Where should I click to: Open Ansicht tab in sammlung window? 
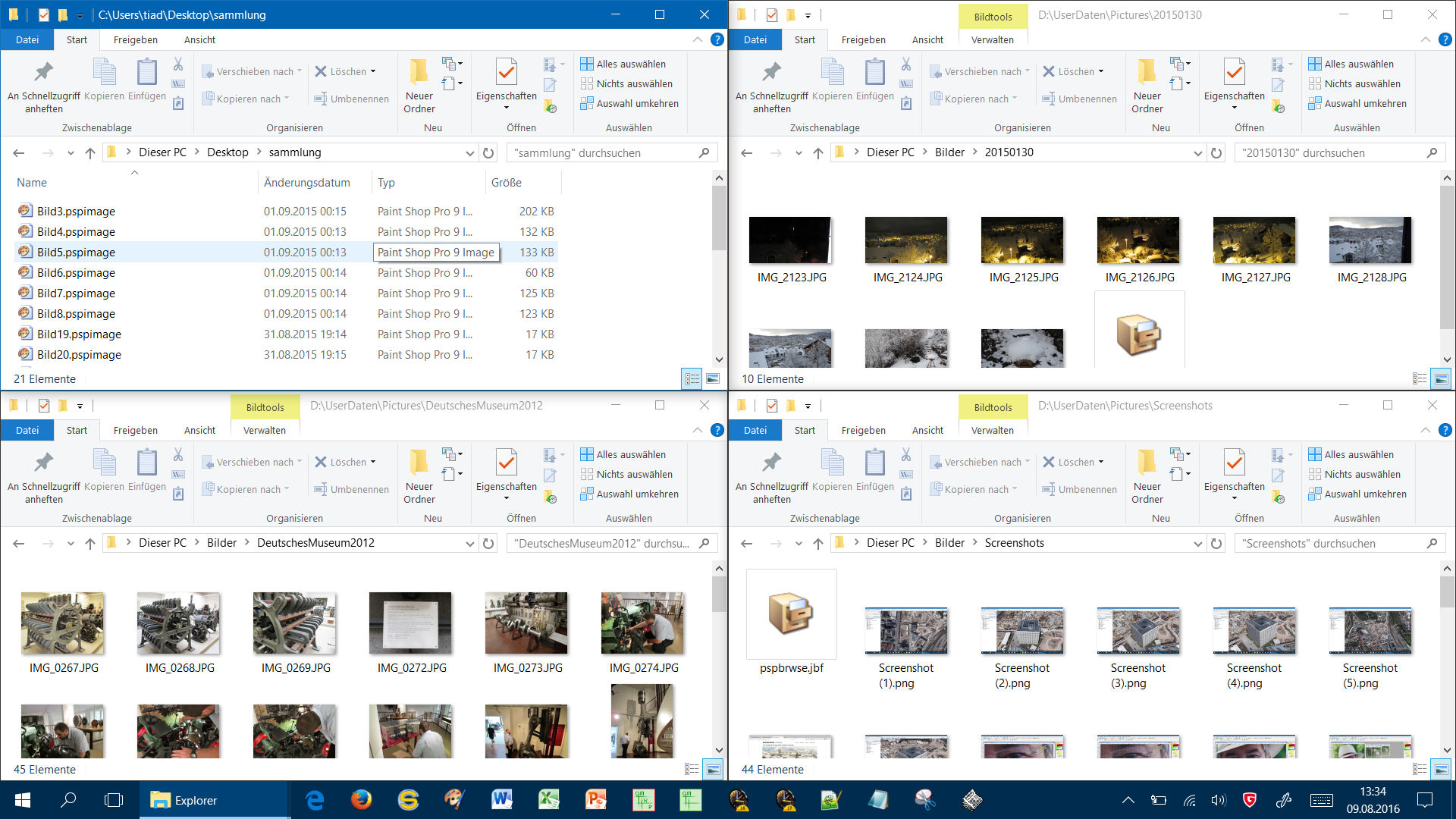(x=199, y=39)
